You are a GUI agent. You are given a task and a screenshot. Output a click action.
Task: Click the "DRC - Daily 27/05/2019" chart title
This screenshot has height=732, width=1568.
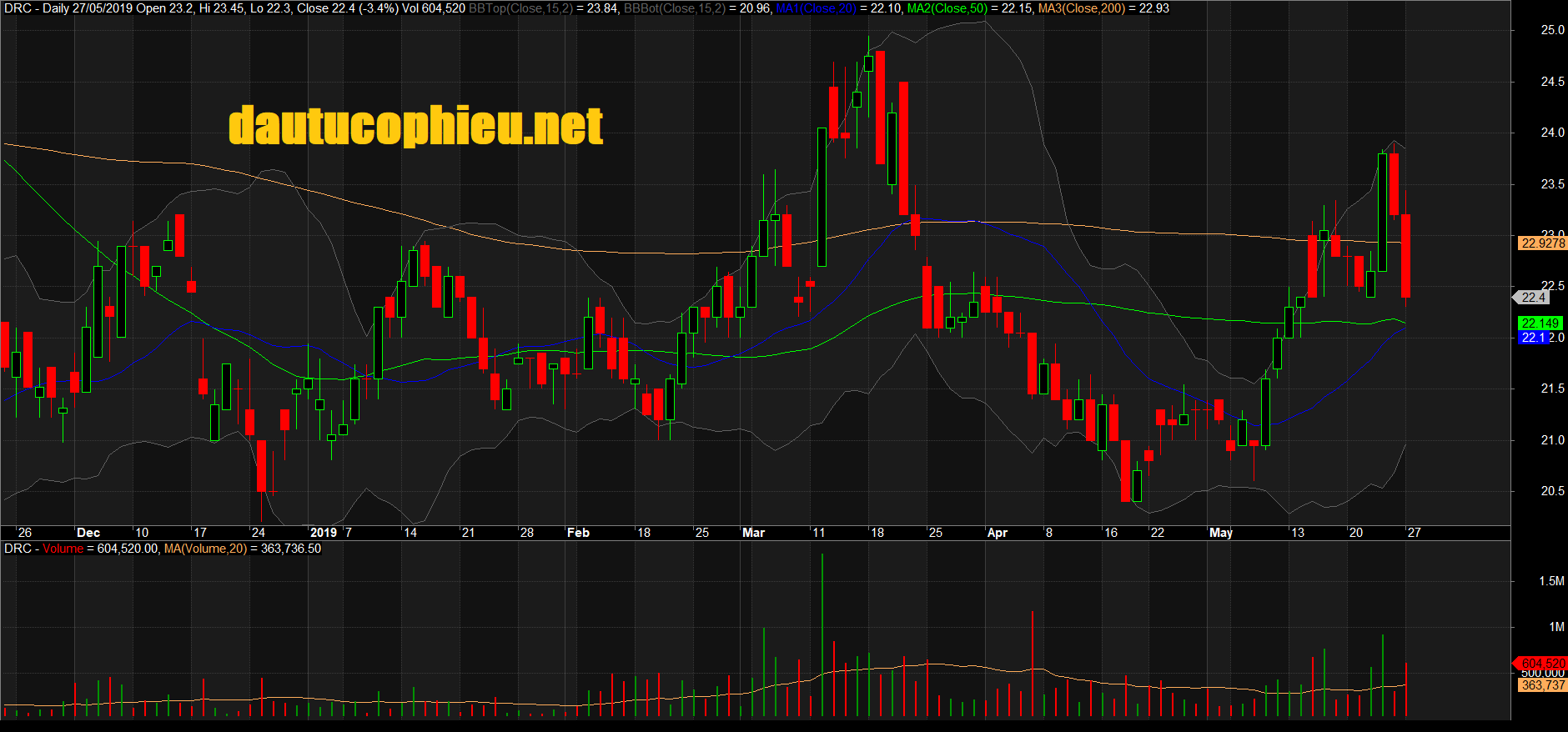pyautogui.click(x=67, y=8)
